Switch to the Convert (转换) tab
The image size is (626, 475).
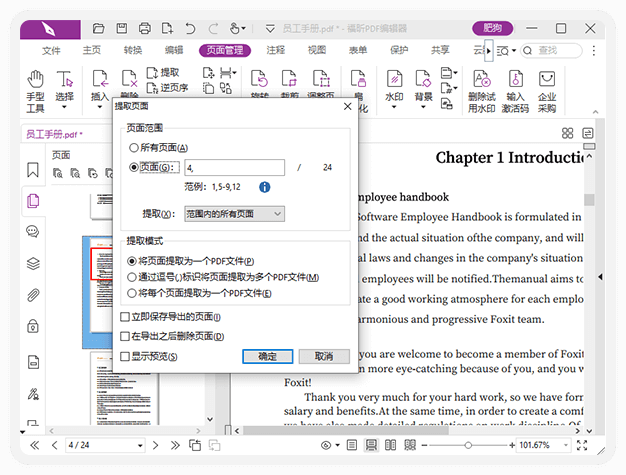(133, 50)
